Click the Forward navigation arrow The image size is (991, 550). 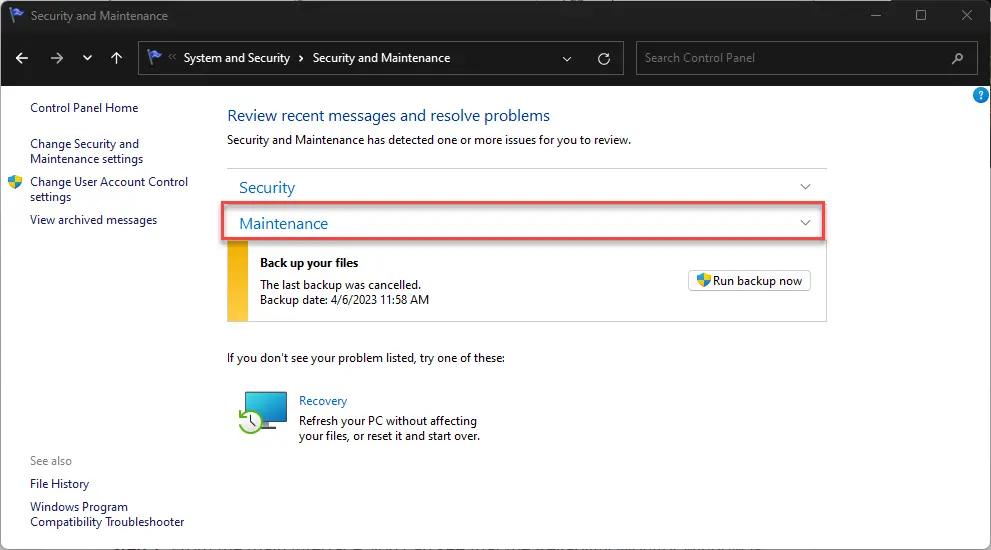[x=56, y=58]
